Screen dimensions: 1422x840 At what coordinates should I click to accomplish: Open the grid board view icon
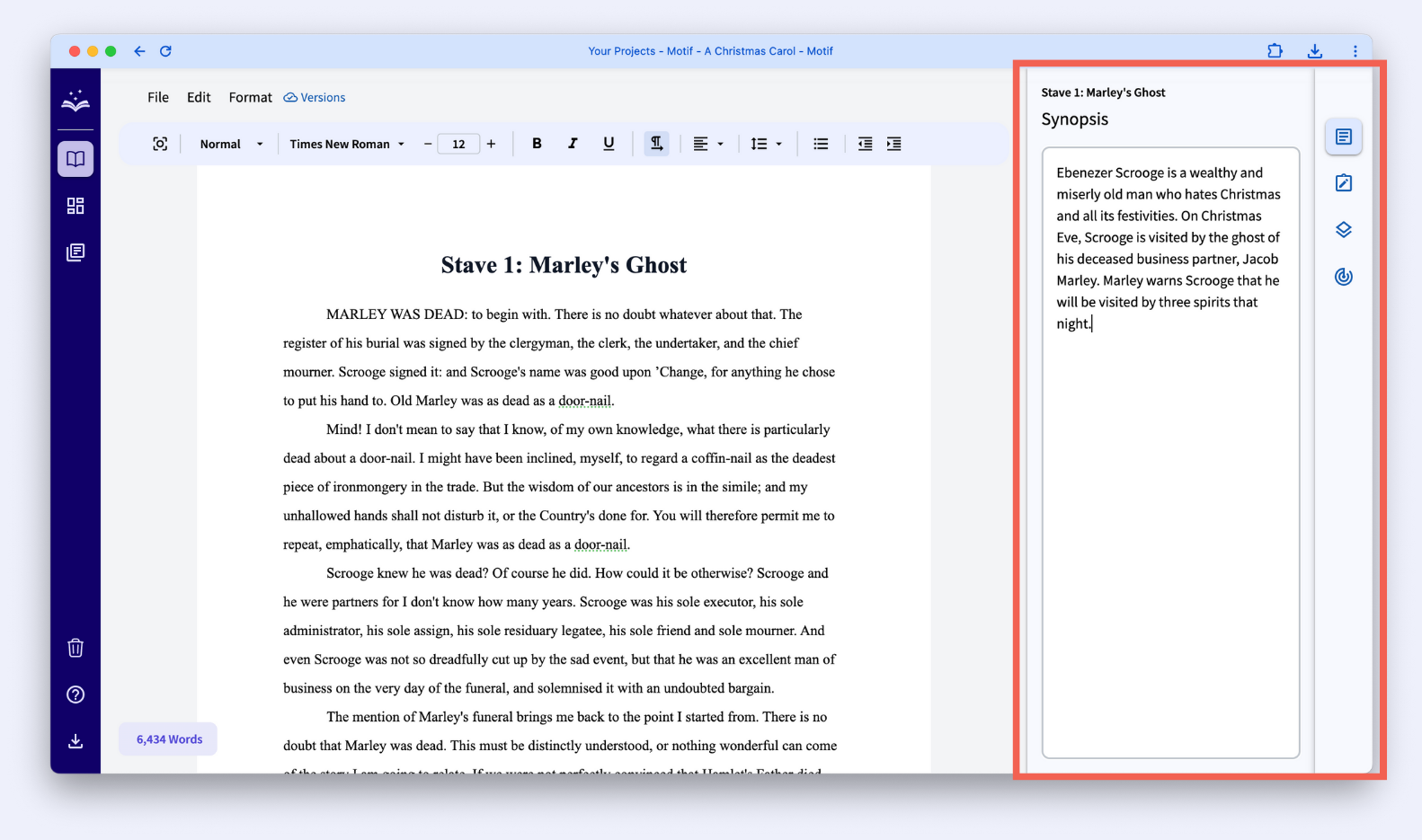(x=76, y=206)
